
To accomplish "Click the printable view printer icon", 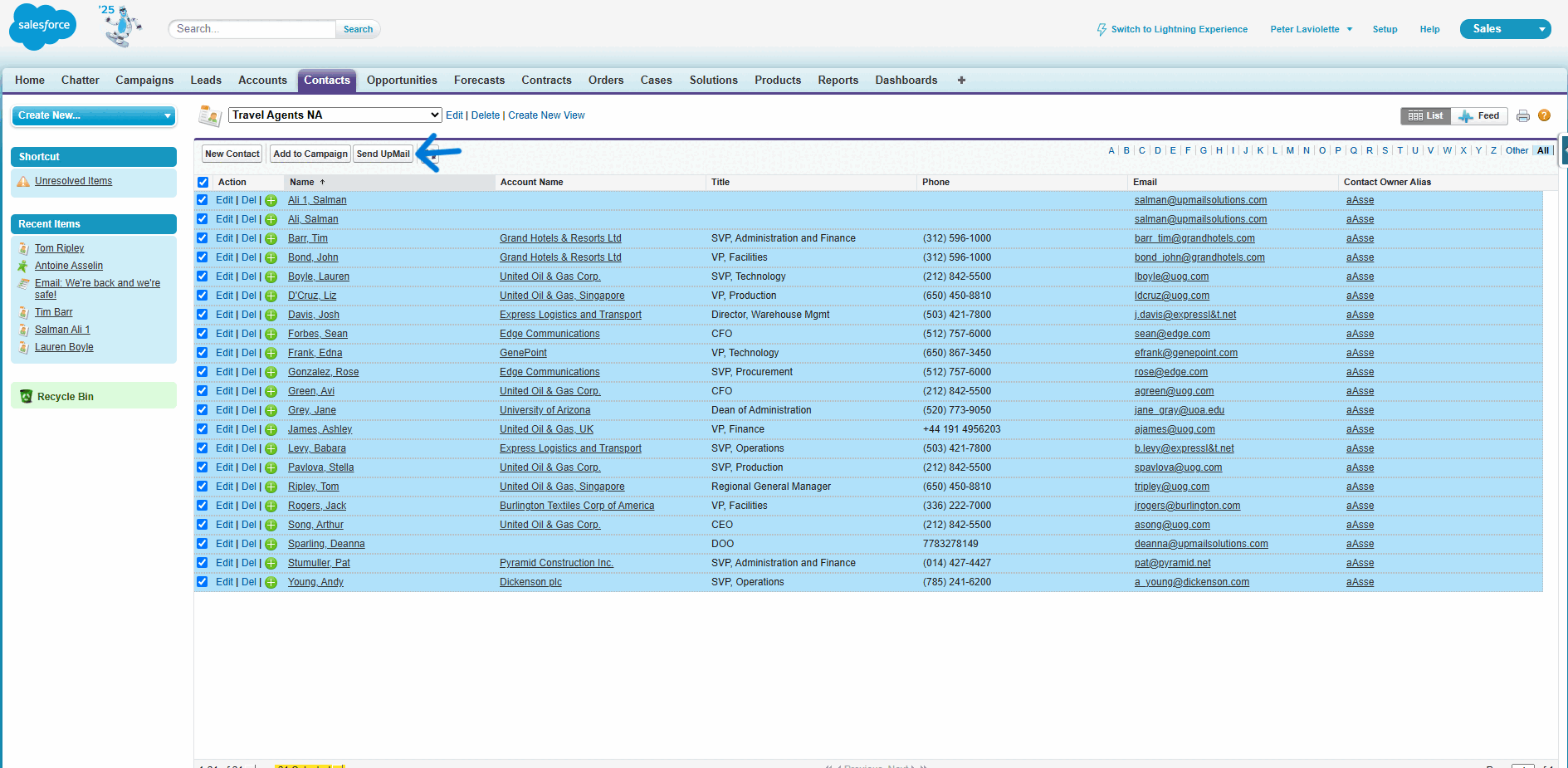I will tap(1523, 116).
